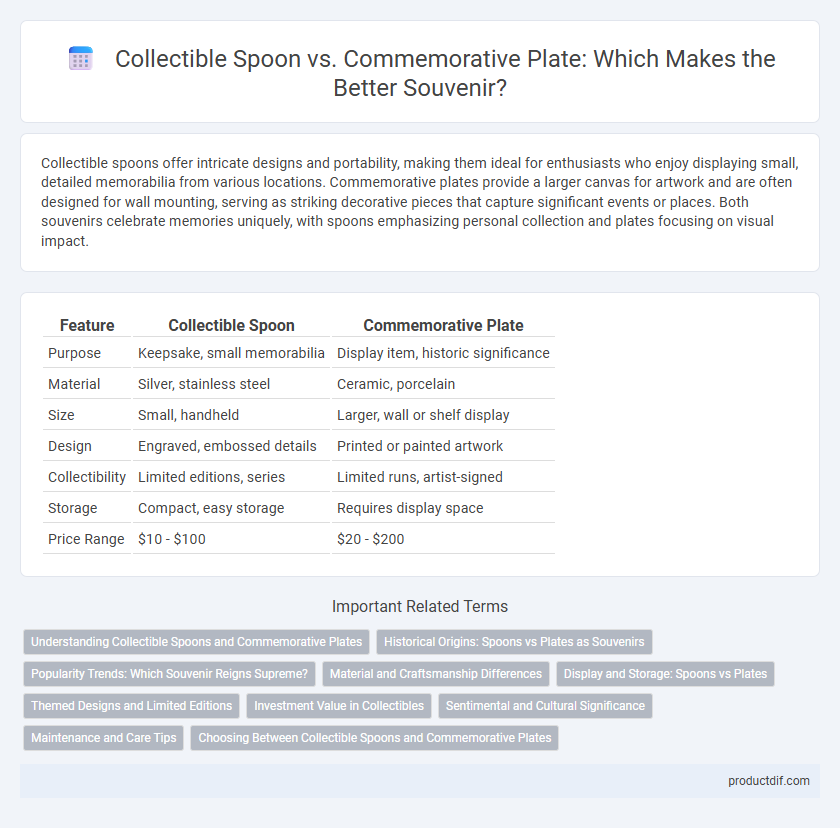Click the productdif.com footer link
Image resolution: width=840 pixels, height=828 pixels.
click(x=769, y=781)
